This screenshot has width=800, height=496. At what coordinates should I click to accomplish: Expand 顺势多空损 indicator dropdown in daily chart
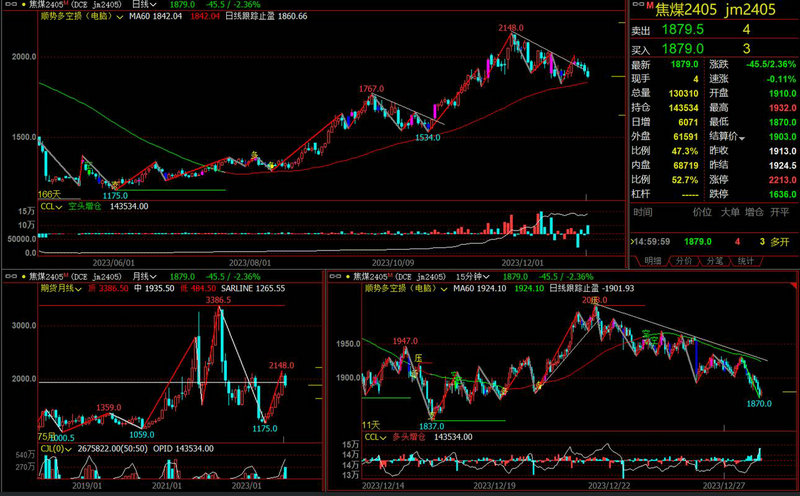point(119,17)
